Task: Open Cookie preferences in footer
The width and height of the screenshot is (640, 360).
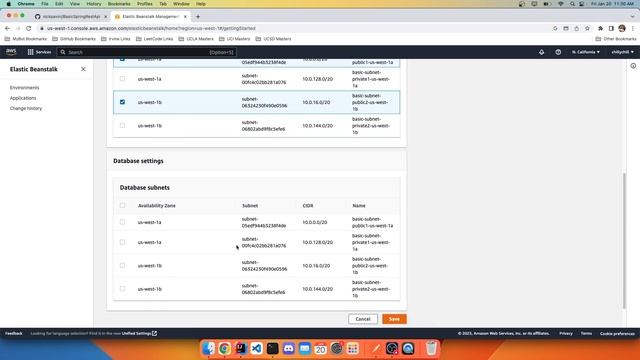Action: [x=617, y=333]
